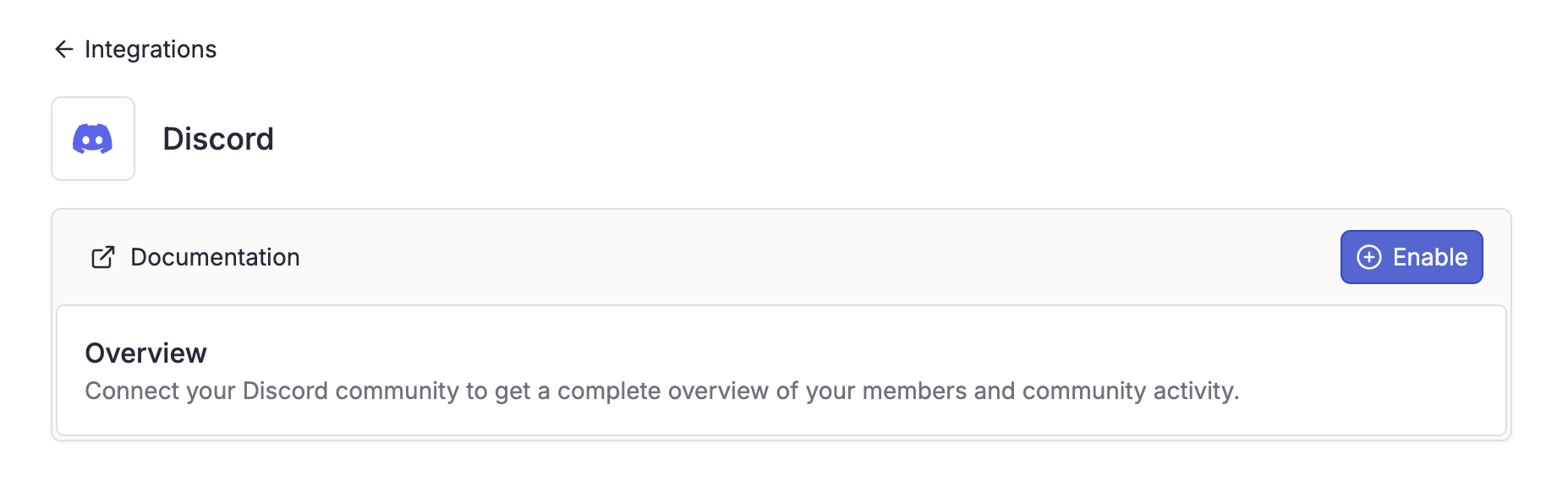
Task: Click the purple Discord controller face icon
Action: (93, 139)
